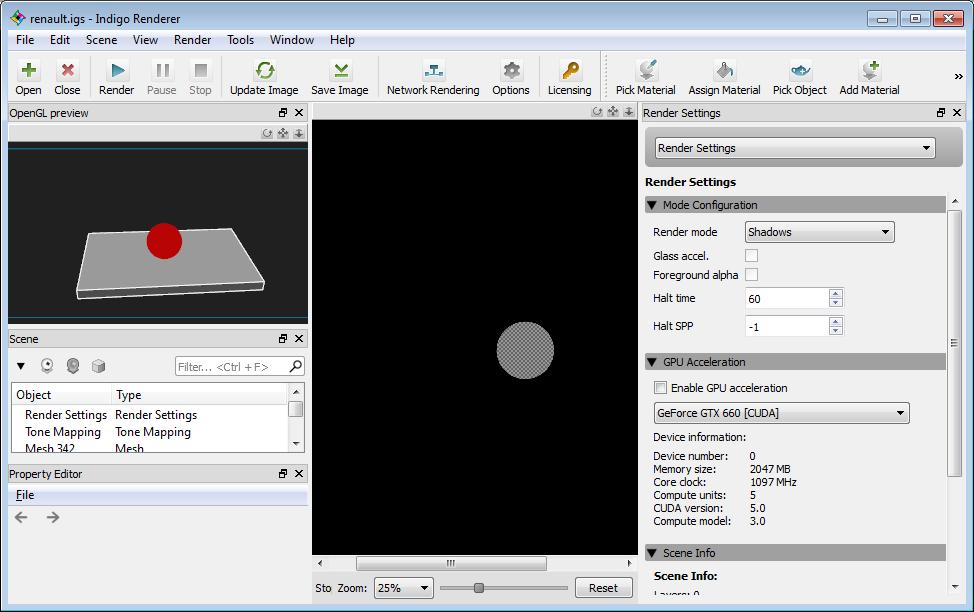Open the Tools menu
The width and height of the screenshot is (974, 612).
click(x=240, y=40)
